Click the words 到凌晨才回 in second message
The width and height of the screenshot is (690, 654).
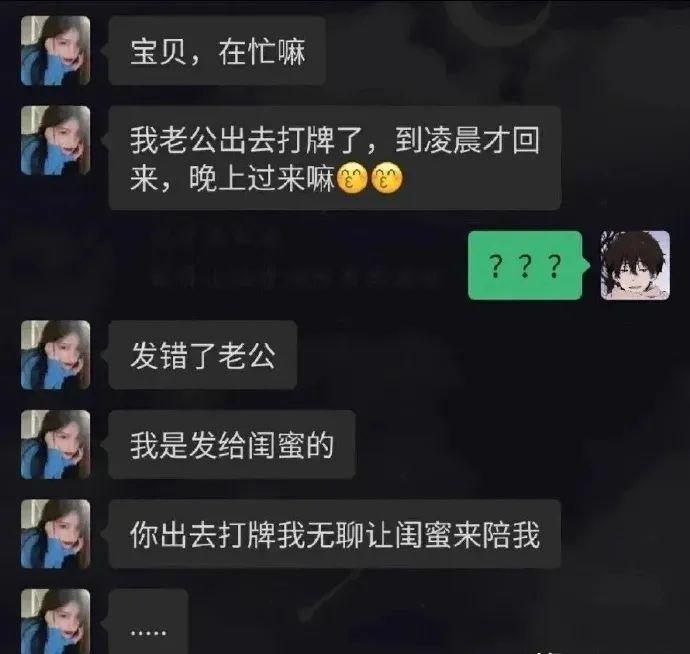[467, 141]
